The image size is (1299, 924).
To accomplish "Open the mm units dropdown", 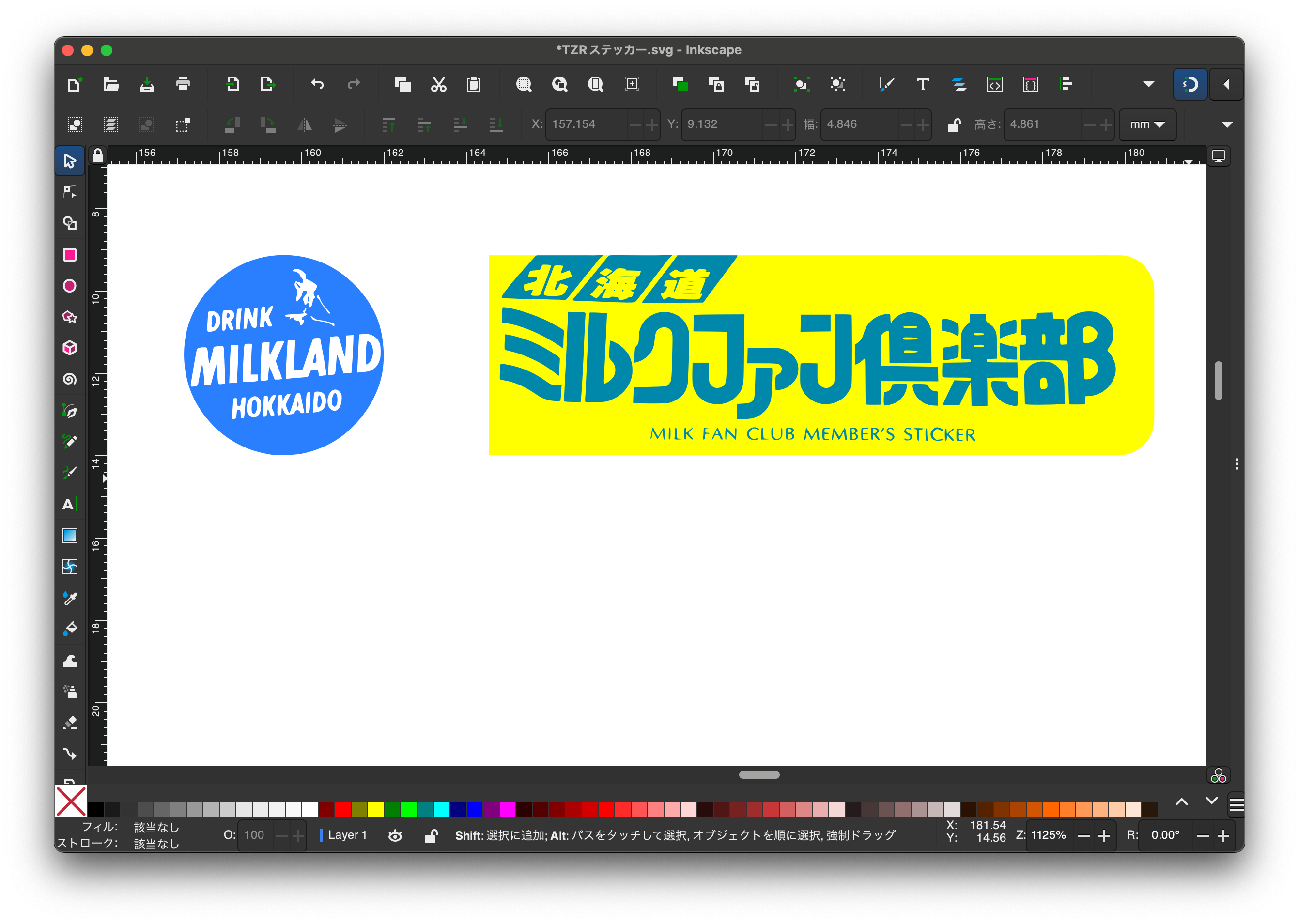I will tap(1147, 124).
